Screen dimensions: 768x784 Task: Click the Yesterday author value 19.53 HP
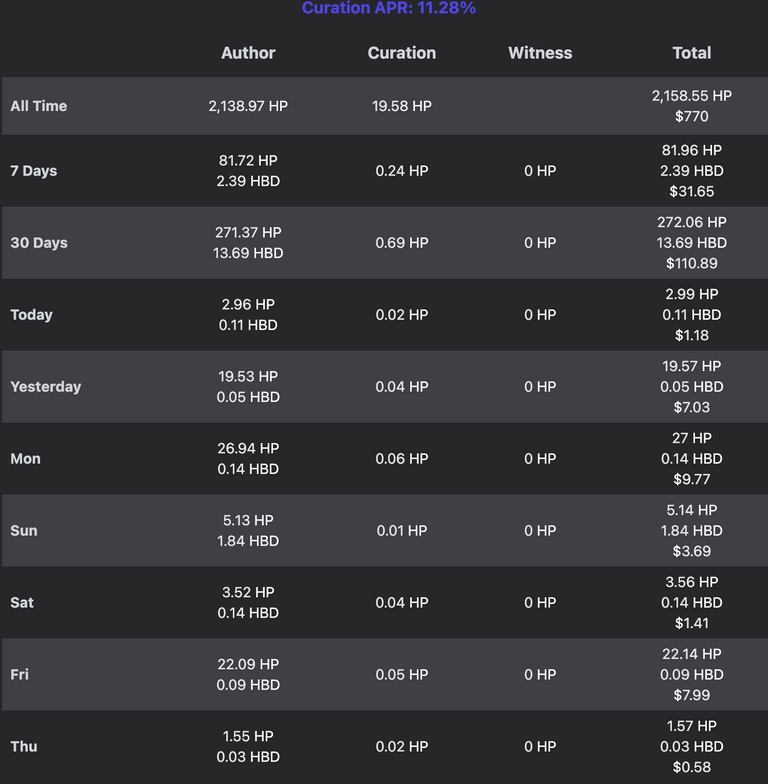(248, 376)
